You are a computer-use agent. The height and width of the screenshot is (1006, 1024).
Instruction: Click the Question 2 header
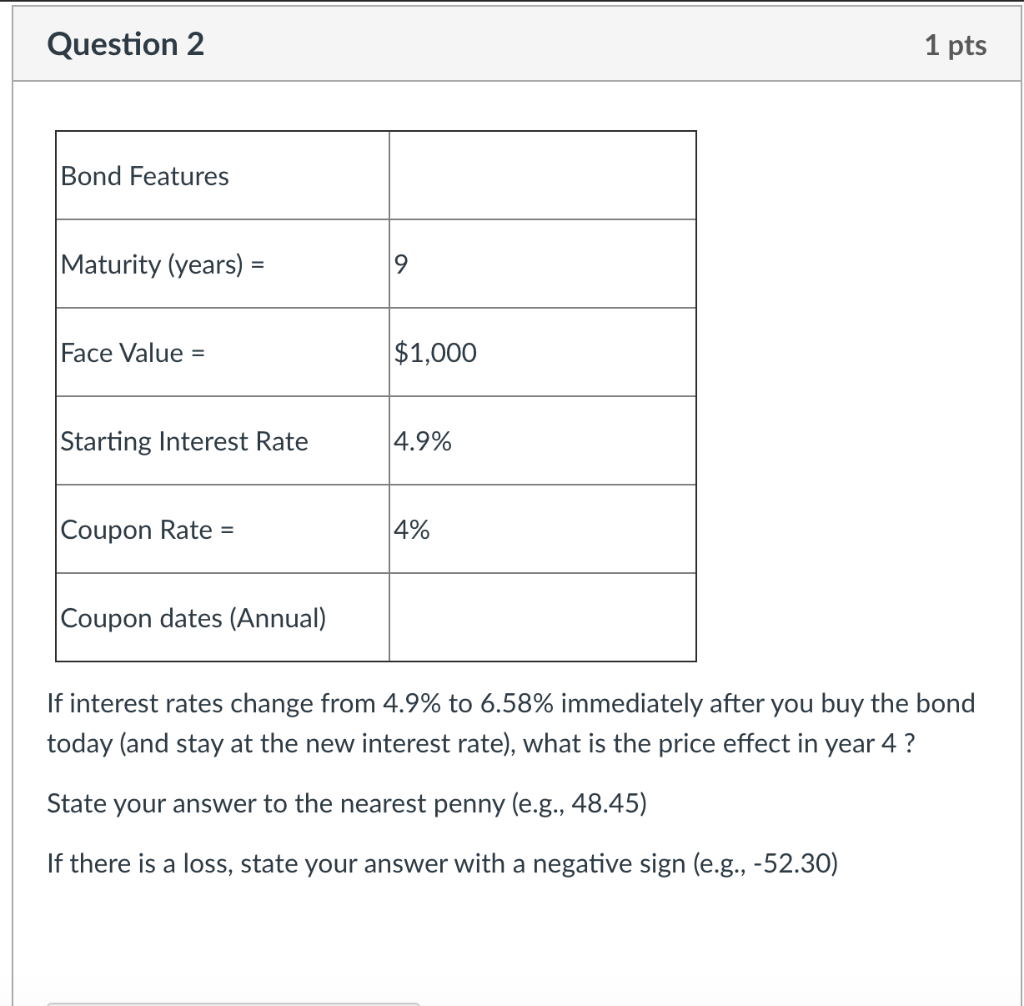coord(125,44)
